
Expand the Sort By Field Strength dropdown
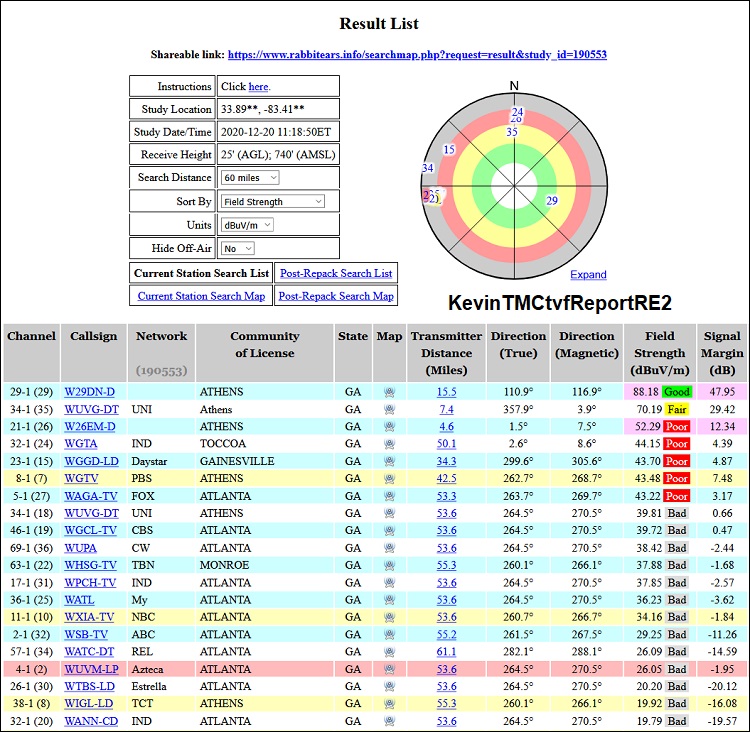click(x=273, y=201)
